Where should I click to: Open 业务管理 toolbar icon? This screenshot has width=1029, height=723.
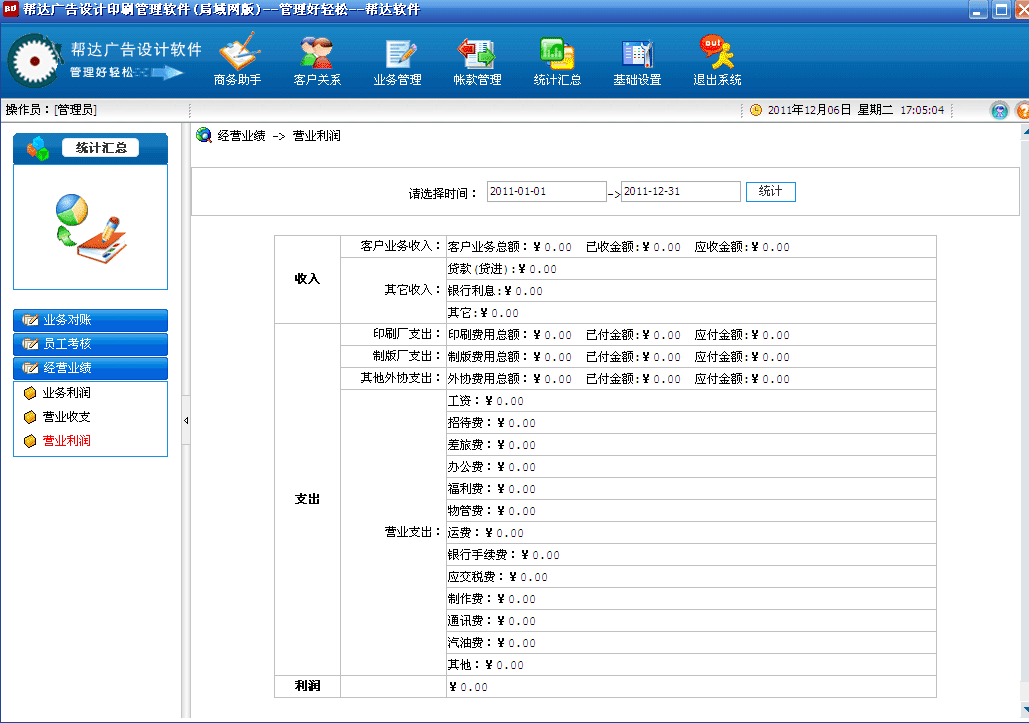(x=397, y=60)
